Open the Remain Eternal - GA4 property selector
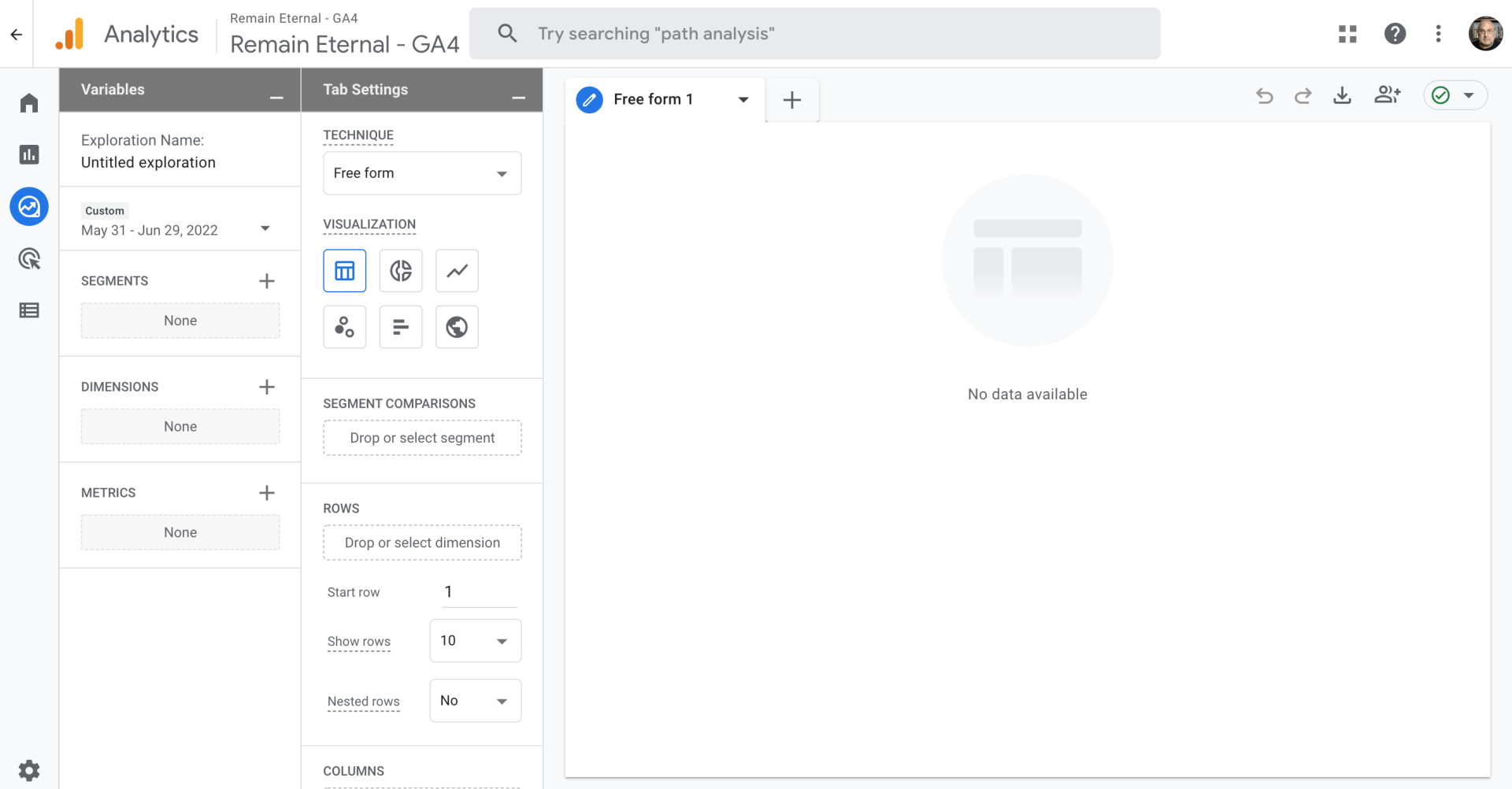 coord(344,35)
